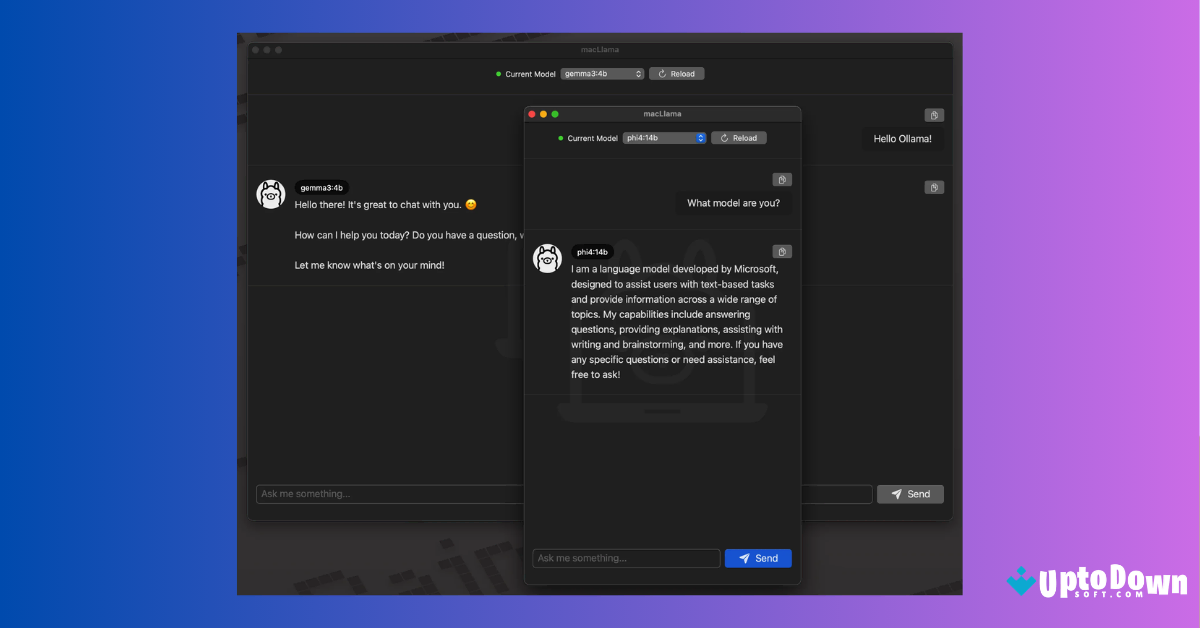Click the llama avatar next to gemma3:4b's message
This screenshot has height=628, width=1200.
pos(270,194)
